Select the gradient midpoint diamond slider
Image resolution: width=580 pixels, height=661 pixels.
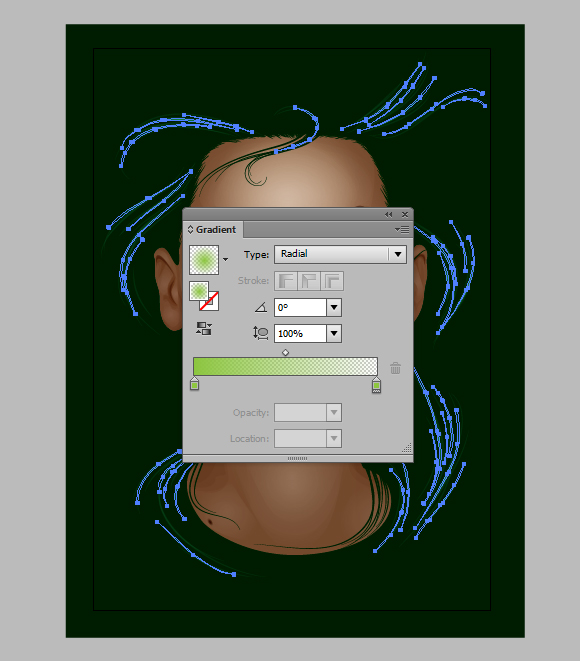pyautogui.click(x=285, y=352)
